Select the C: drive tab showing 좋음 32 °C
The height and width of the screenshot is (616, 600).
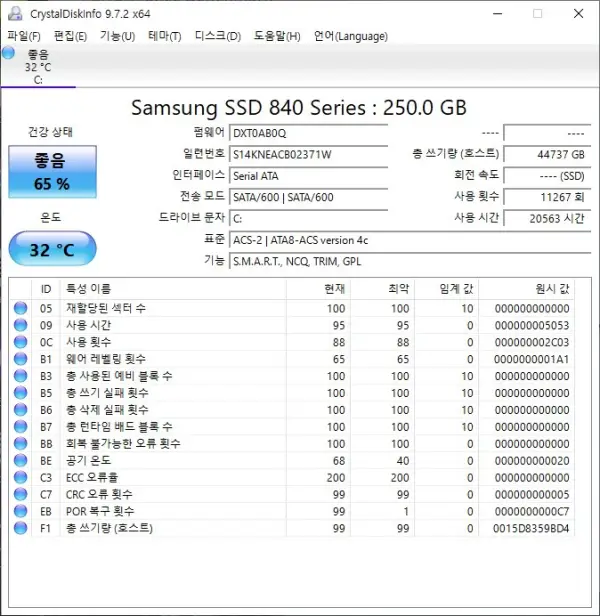pyautogui.click(x=38, y=67)
